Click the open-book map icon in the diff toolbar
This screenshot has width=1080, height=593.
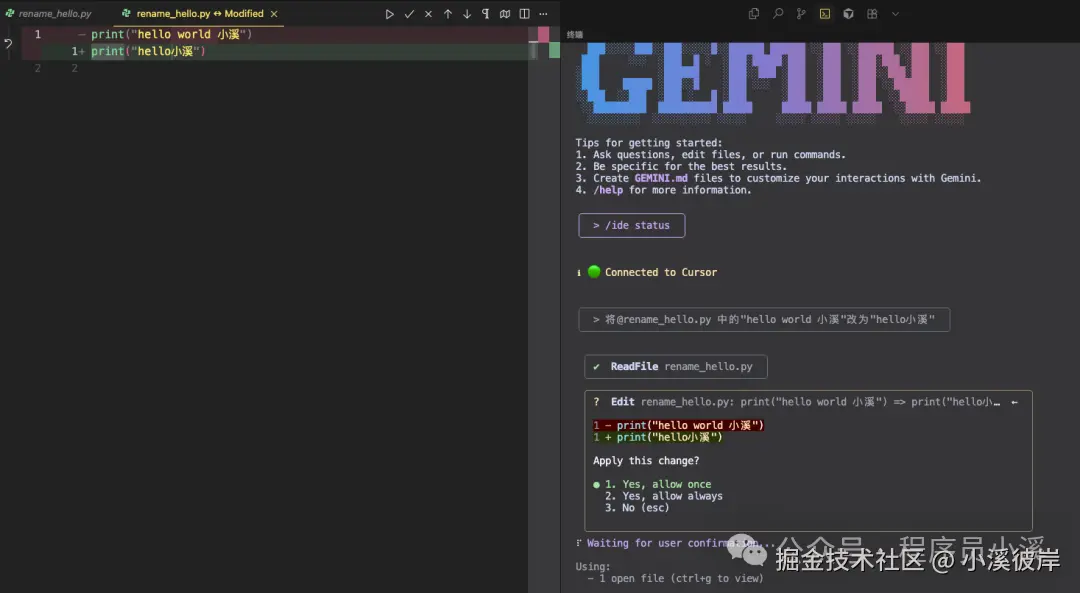(x=505, y=14)
